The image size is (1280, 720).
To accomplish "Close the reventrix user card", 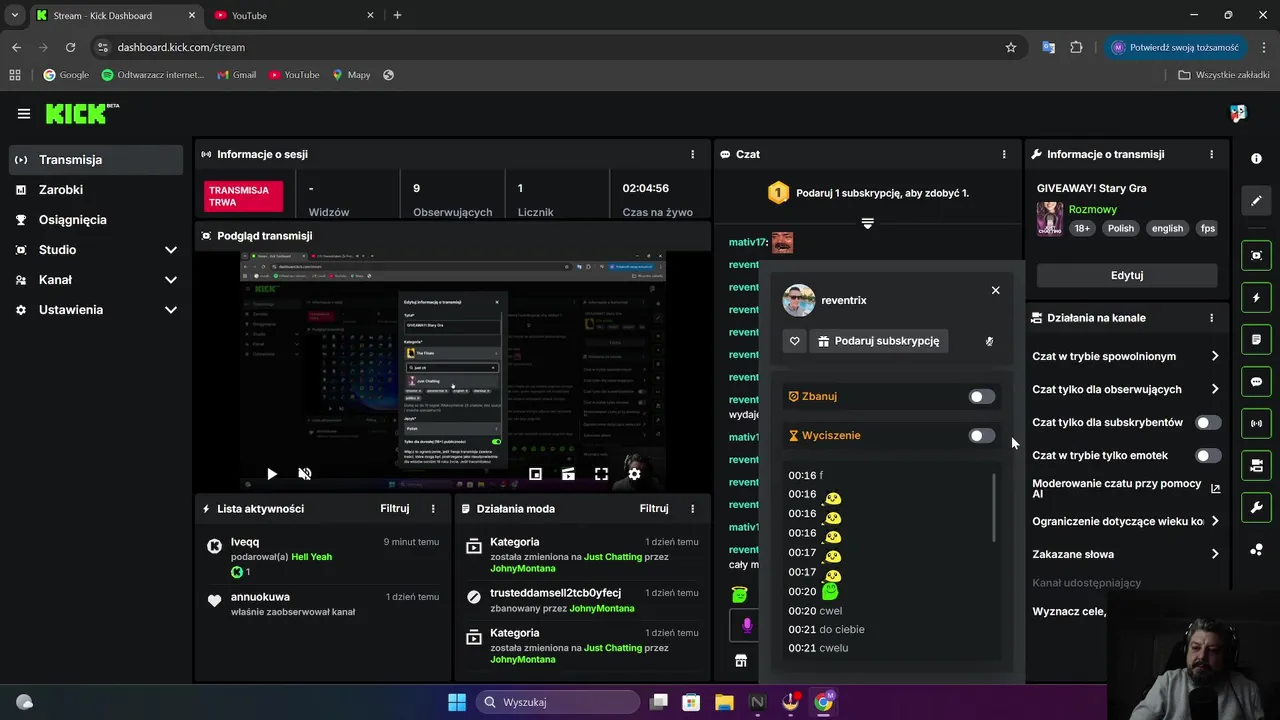I will pos(995,290).
